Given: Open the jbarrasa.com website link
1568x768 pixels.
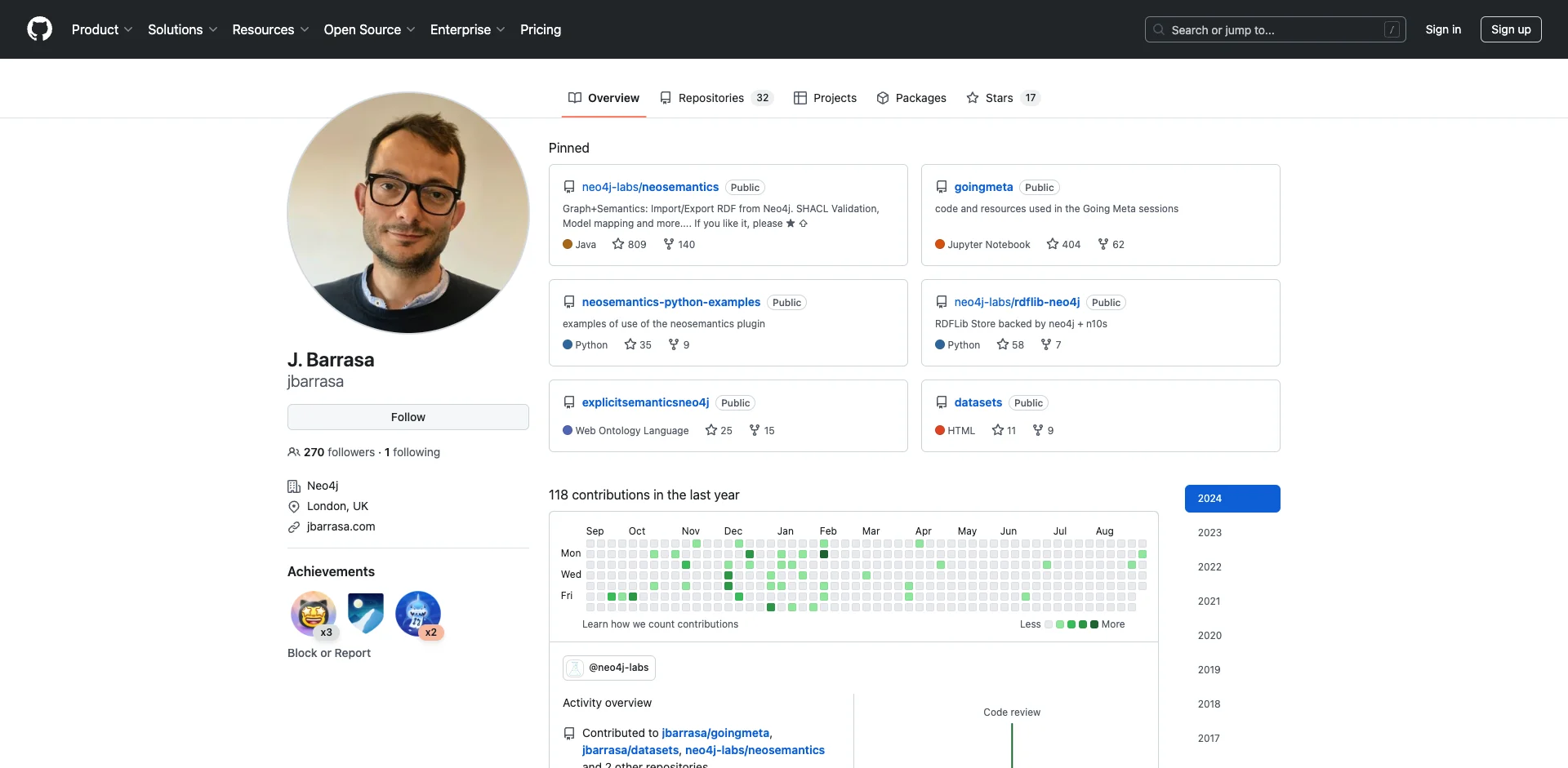Looking at the screenshot, I should pyautogui.click(x=341, y=526).
